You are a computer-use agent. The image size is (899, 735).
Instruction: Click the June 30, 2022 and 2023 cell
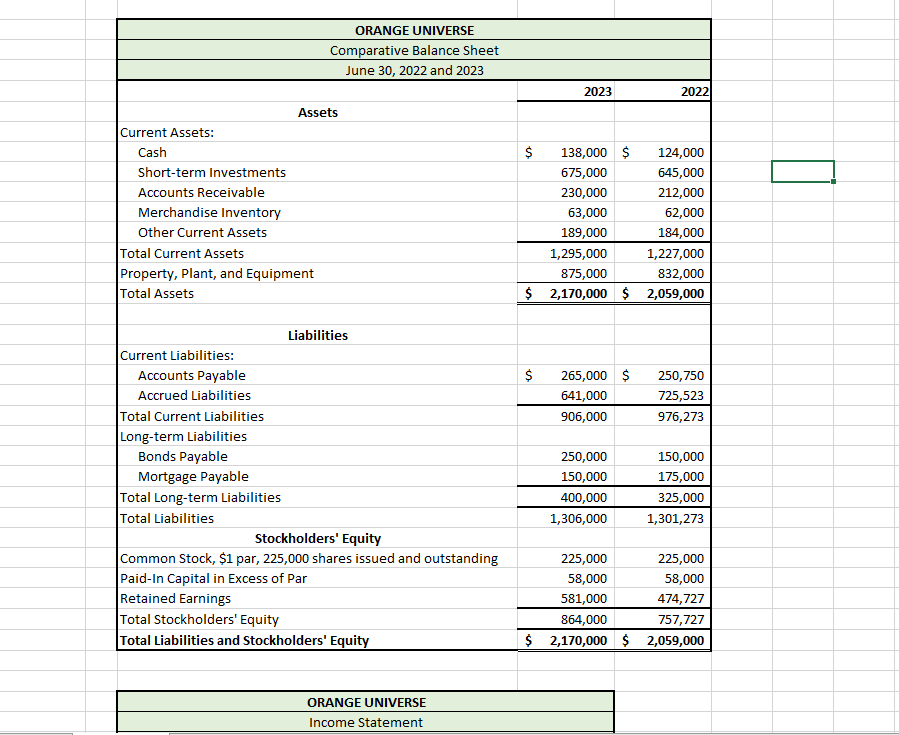[414, 70]
